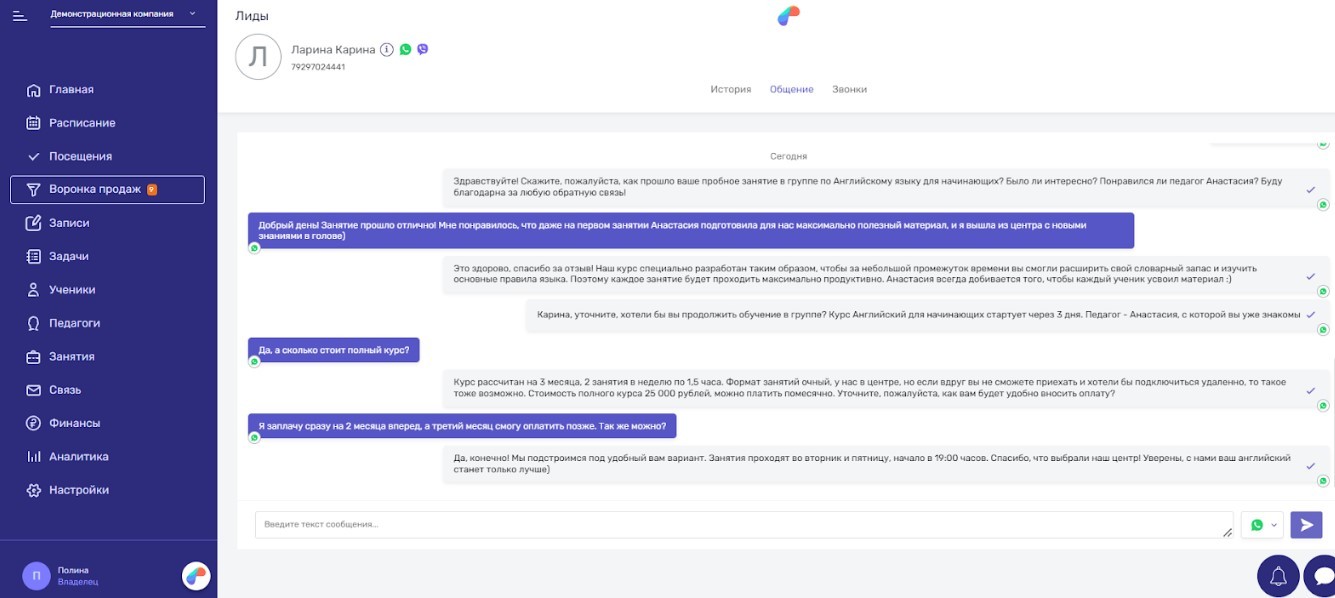
Task: Click the Полина user profile avatar
Action: point(36,576)
